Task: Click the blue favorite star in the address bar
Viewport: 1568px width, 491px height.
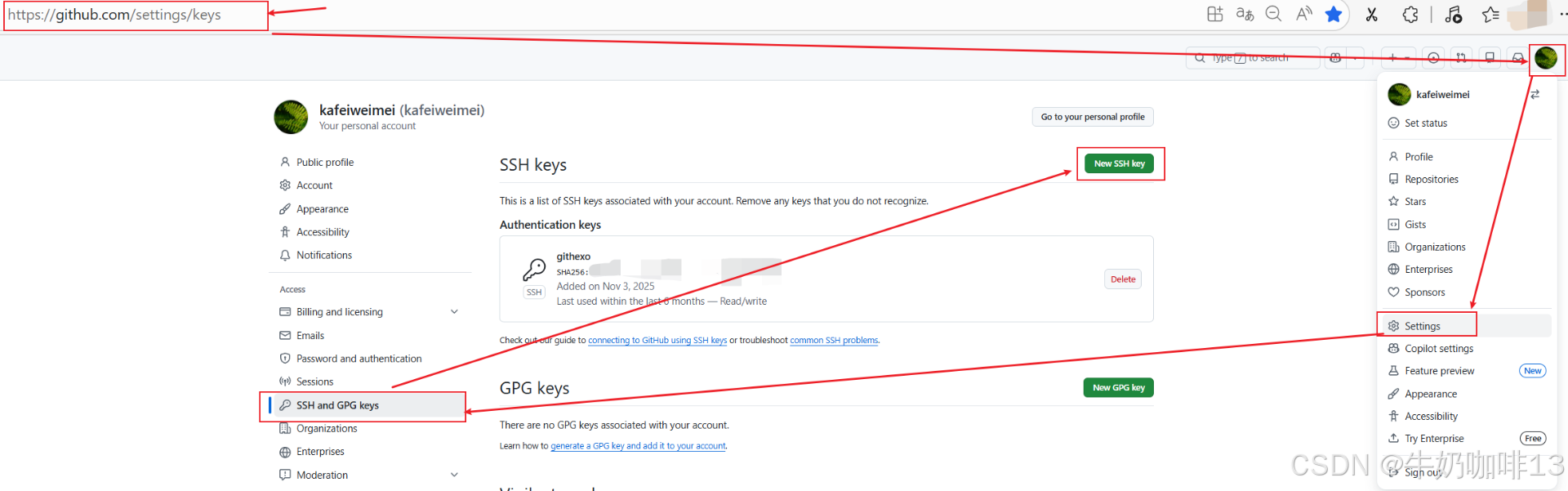Action: coord(1334,14)
